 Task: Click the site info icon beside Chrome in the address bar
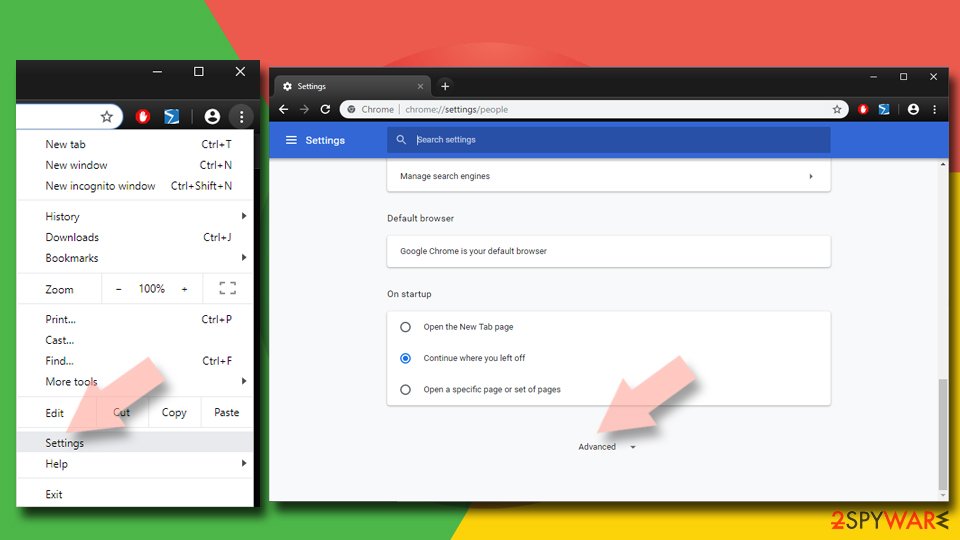coord(351,110)
